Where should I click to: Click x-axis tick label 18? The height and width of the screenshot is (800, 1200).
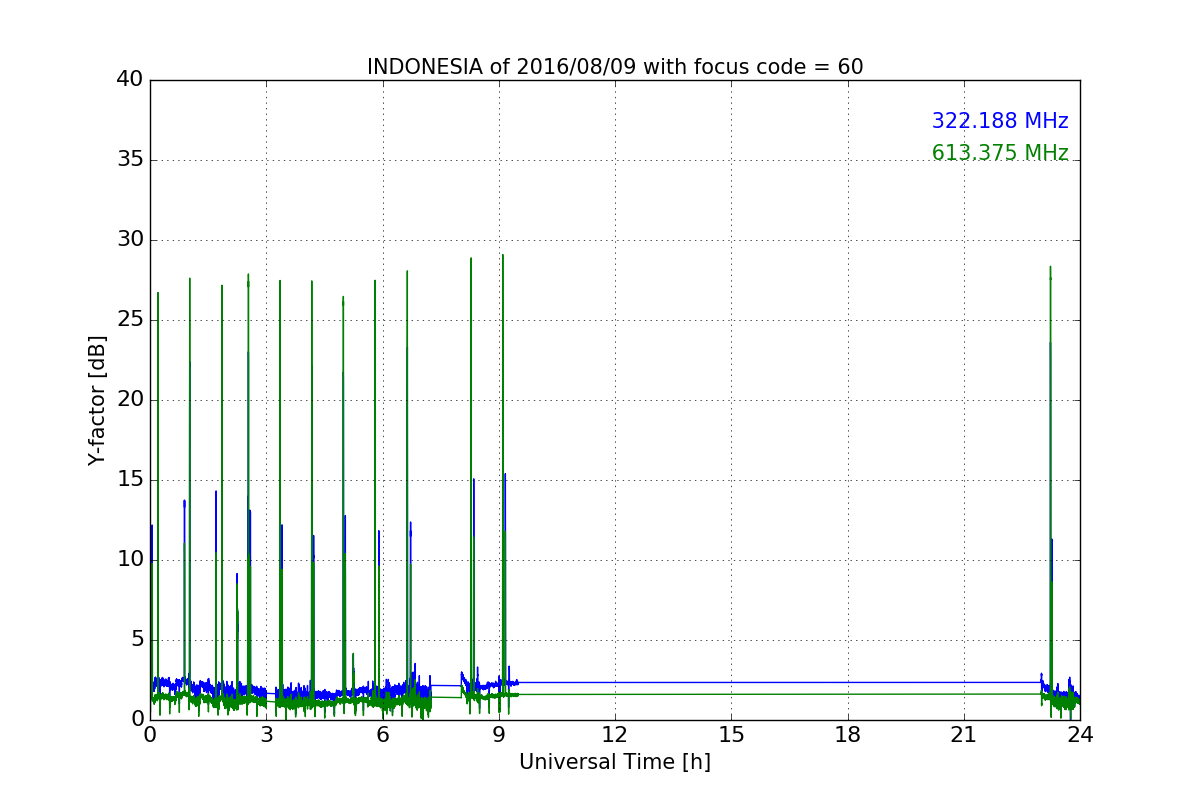click(x=848, y=735)
